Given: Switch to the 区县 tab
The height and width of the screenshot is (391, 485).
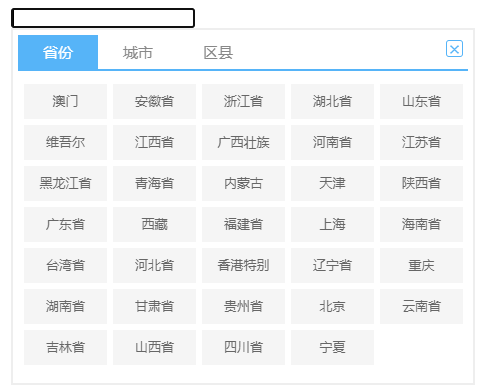Looking at the screenshot, I should pyautogui.click(x=218, y=52).
